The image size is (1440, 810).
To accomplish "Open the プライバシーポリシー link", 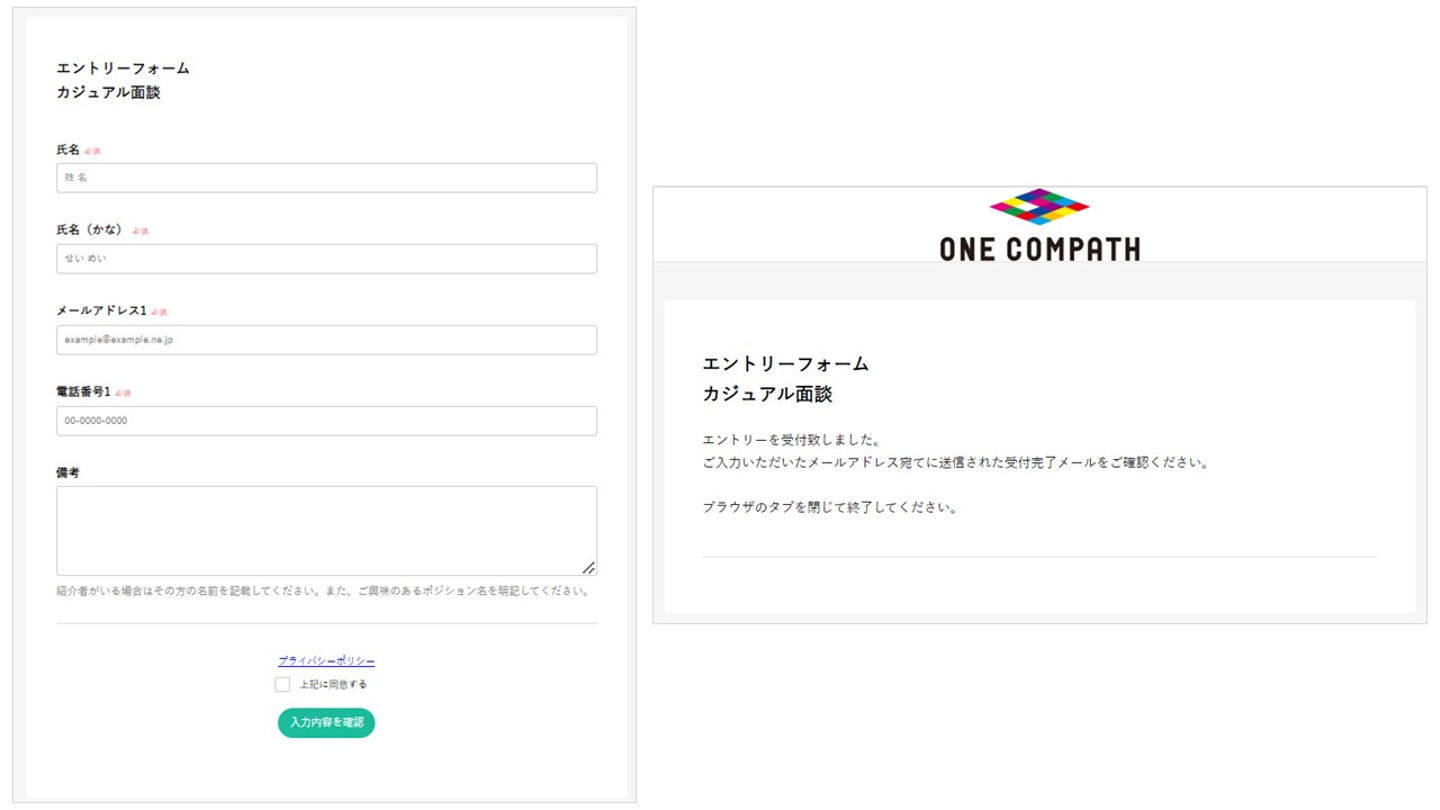I will tap(326, 661).
